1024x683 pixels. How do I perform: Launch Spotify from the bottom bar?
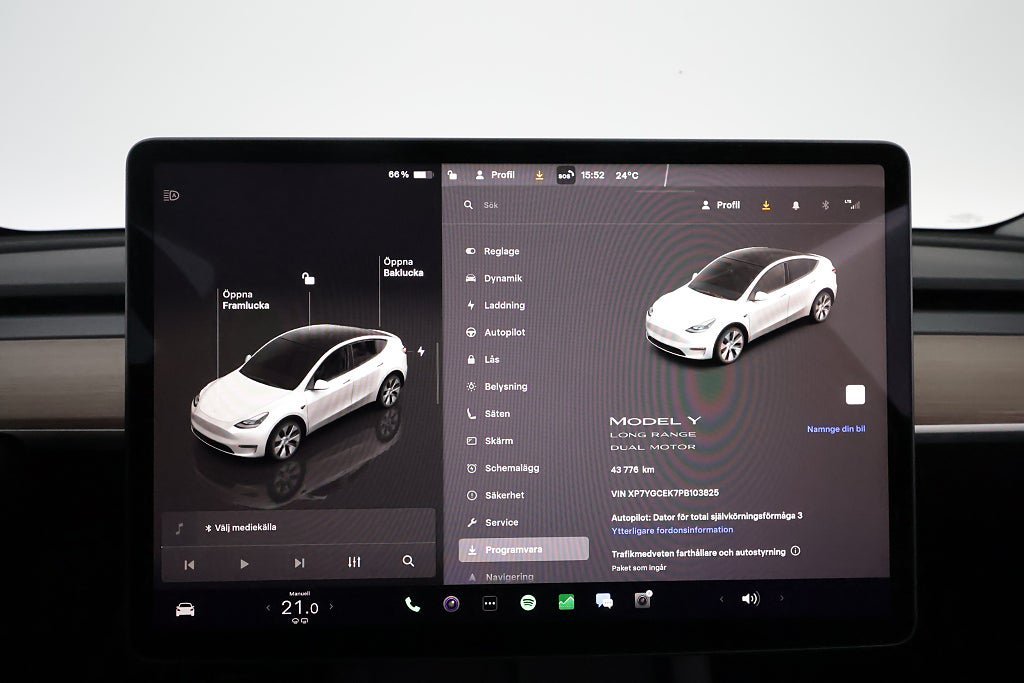pyautogui.click(x=528, y=602)
